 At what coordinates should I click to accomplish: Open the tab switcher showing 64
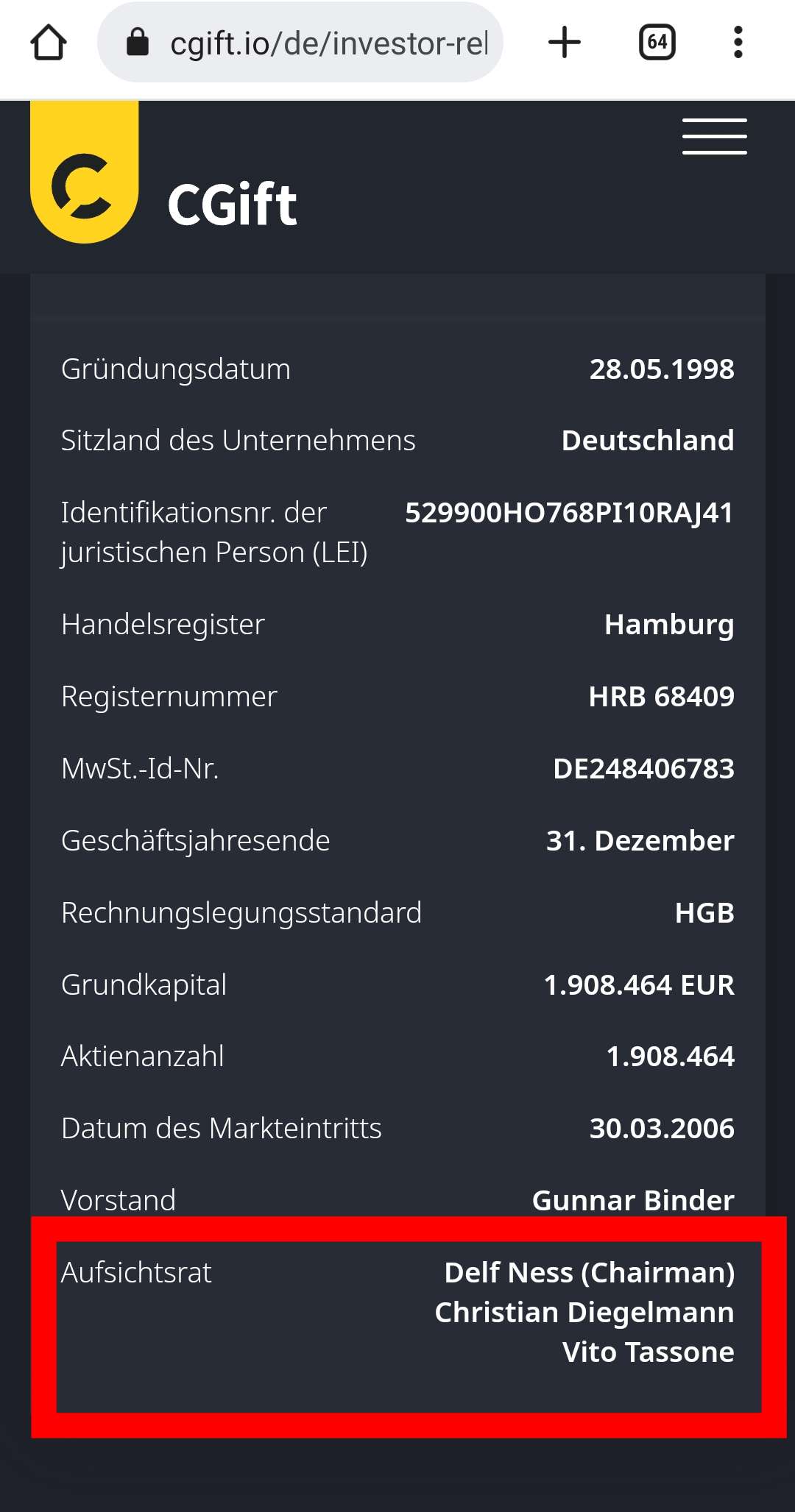[x=657, y=43]
